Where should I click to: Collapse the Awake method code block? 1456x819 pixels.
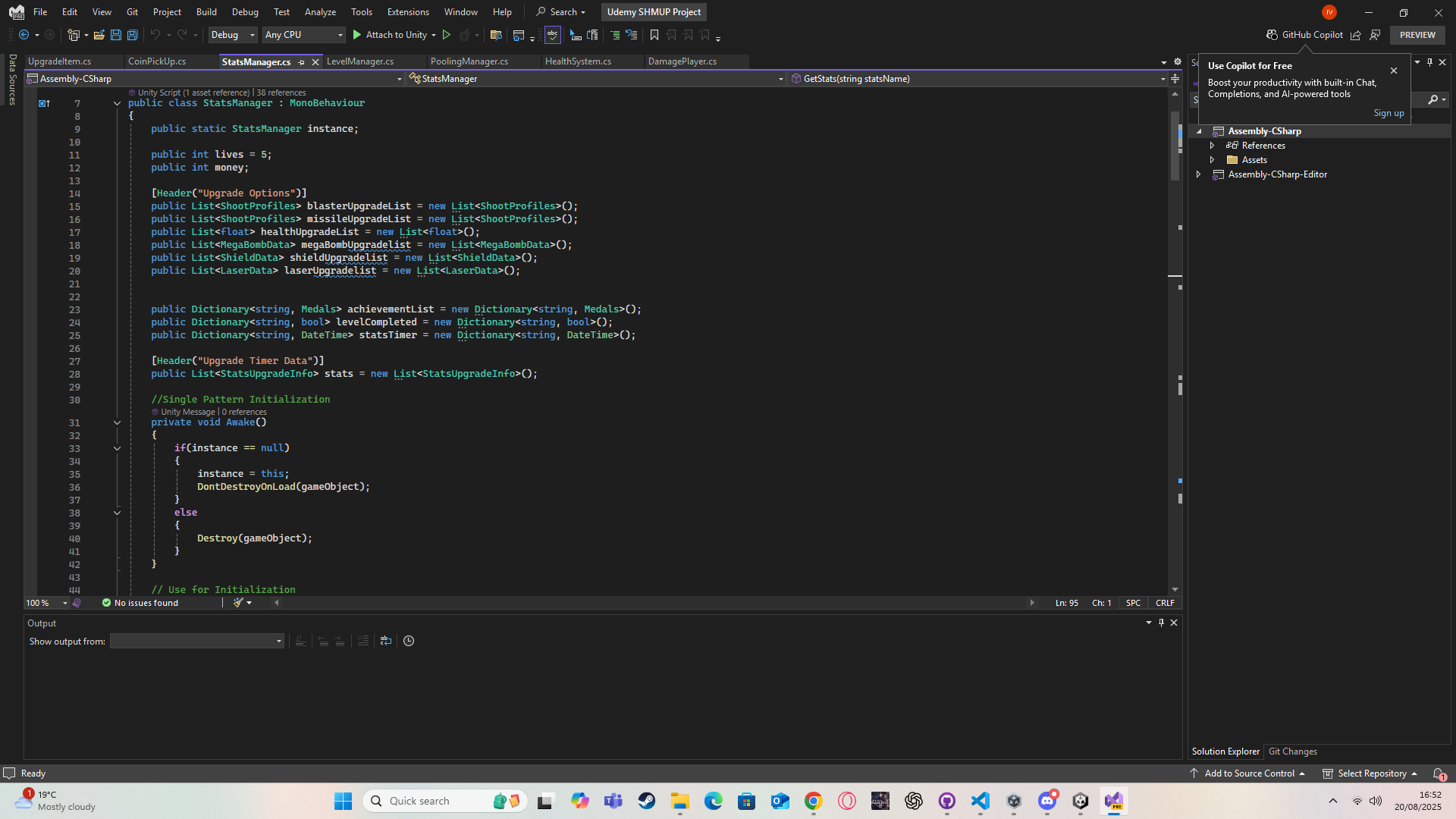[x=117, y=422]
